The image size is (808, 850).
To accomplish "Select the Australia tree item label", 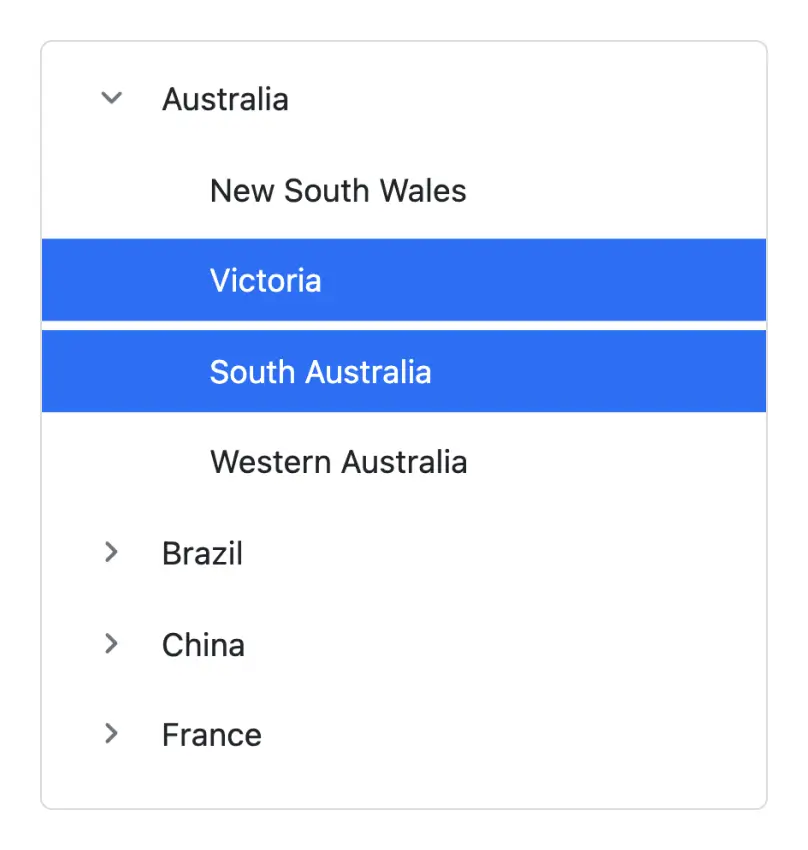I will coord(225,99).
